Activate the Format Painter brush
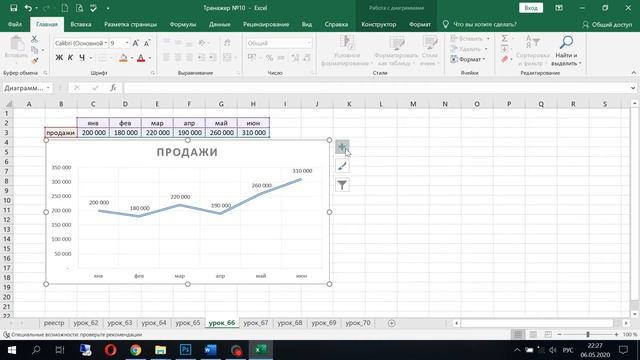Viewport: 640px width, 360px height. coord(35,60)
